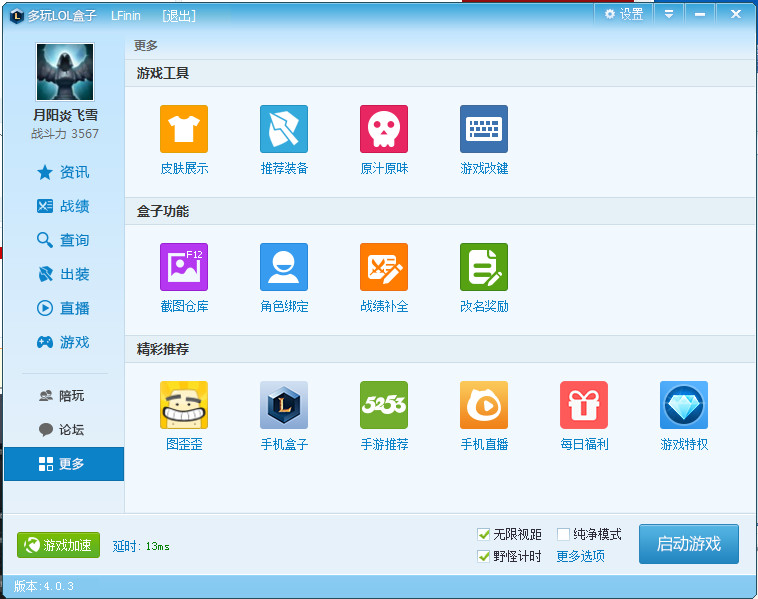This screenshot has height=599, width=758.
Task: Click the 精彩推荐 section header
Action: pos(163,349)
